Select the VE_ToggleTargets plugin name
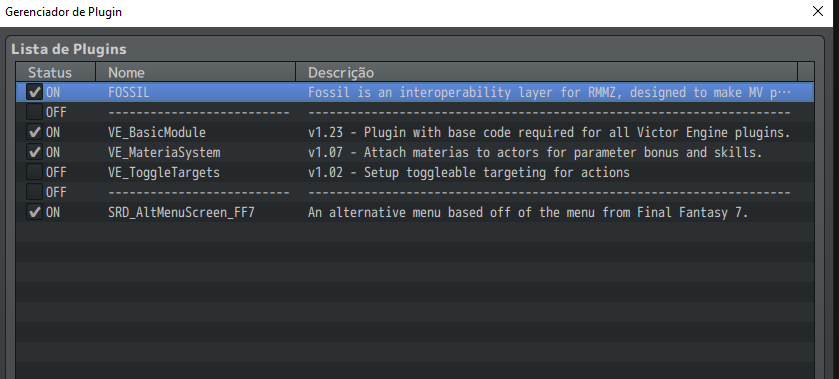 tap(164, 173)
